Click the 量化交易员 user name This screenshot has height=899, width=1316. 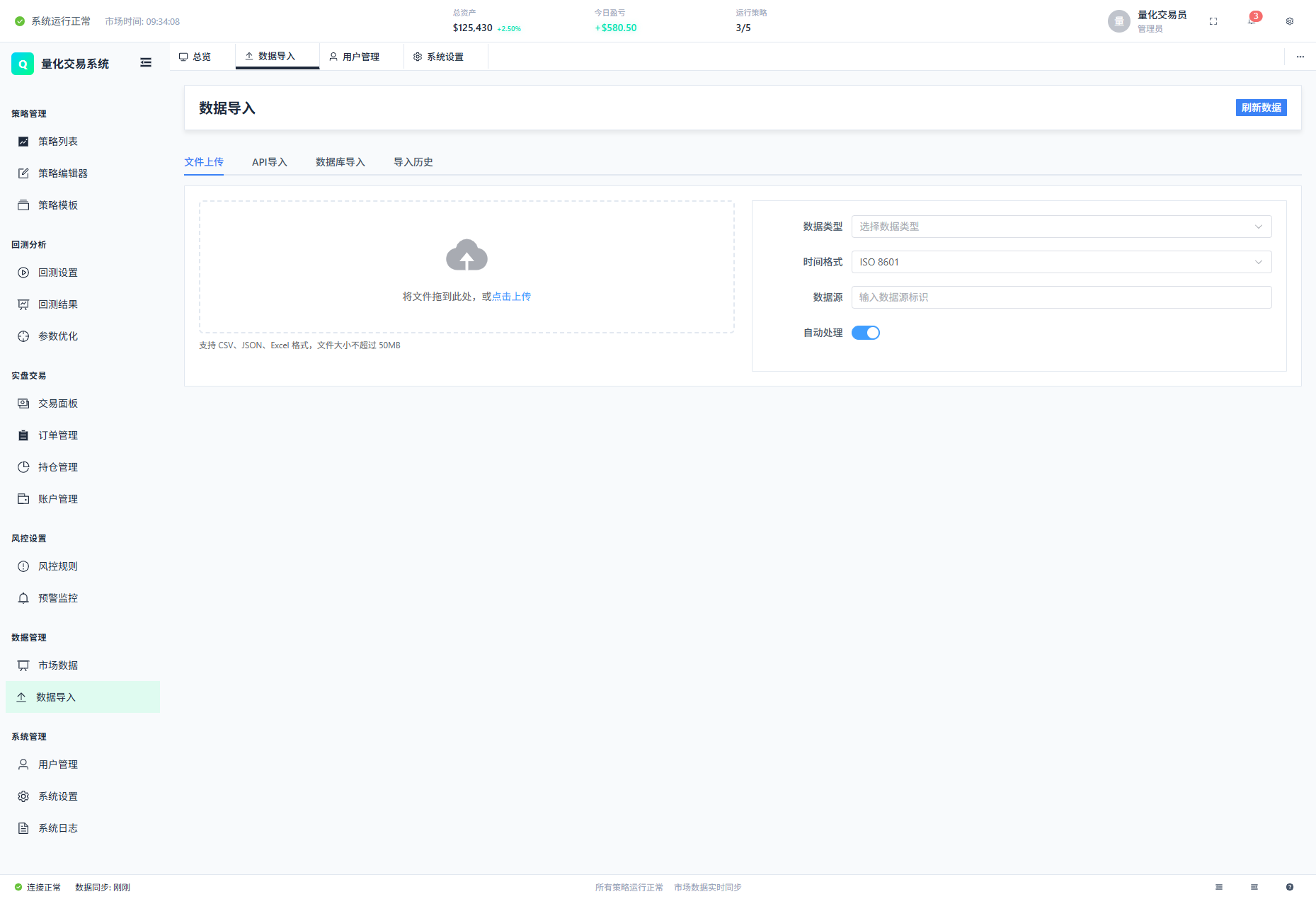click(1162, 15)
